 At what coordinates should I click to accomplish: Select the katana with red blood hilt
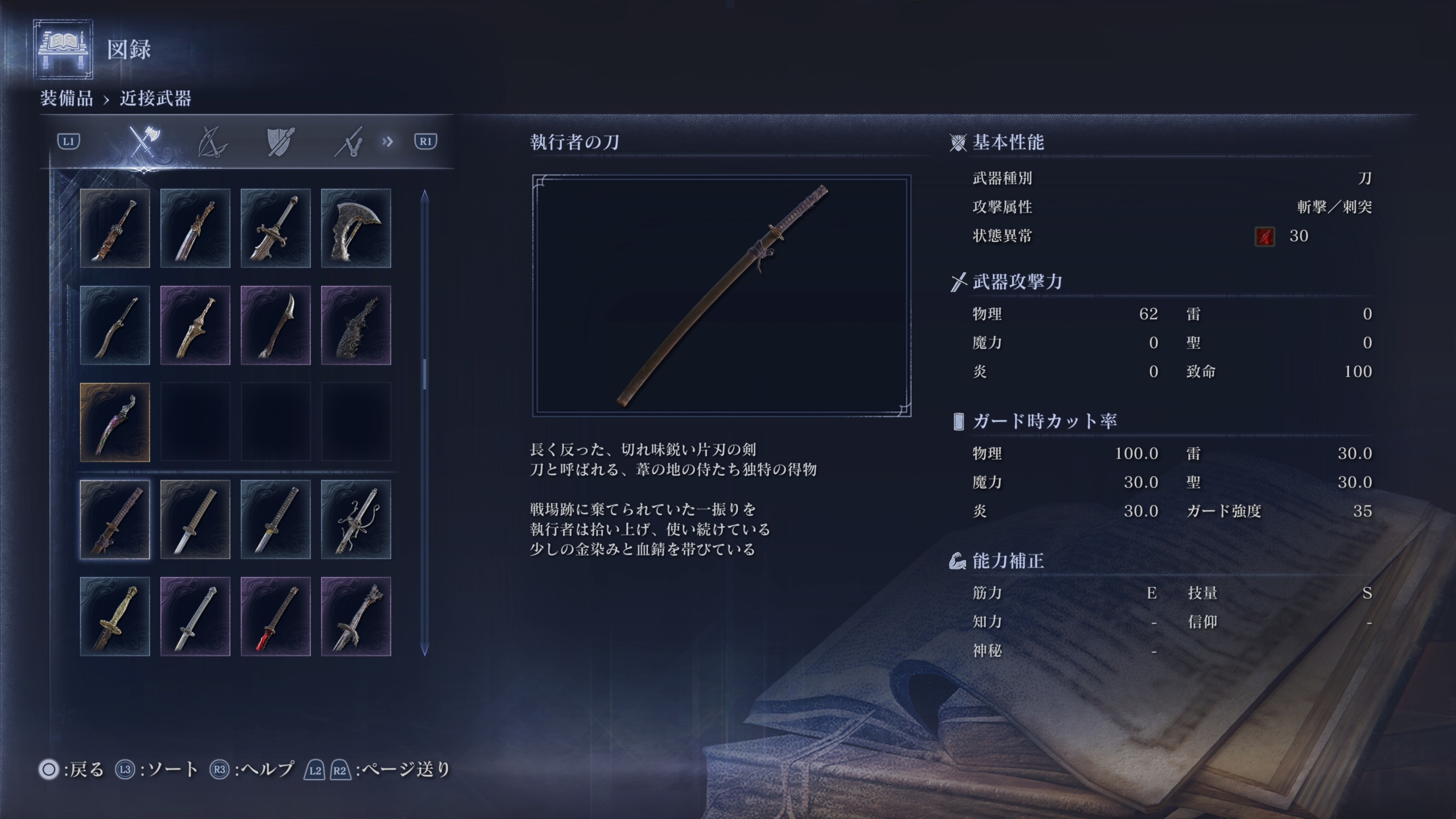point(276,617)
